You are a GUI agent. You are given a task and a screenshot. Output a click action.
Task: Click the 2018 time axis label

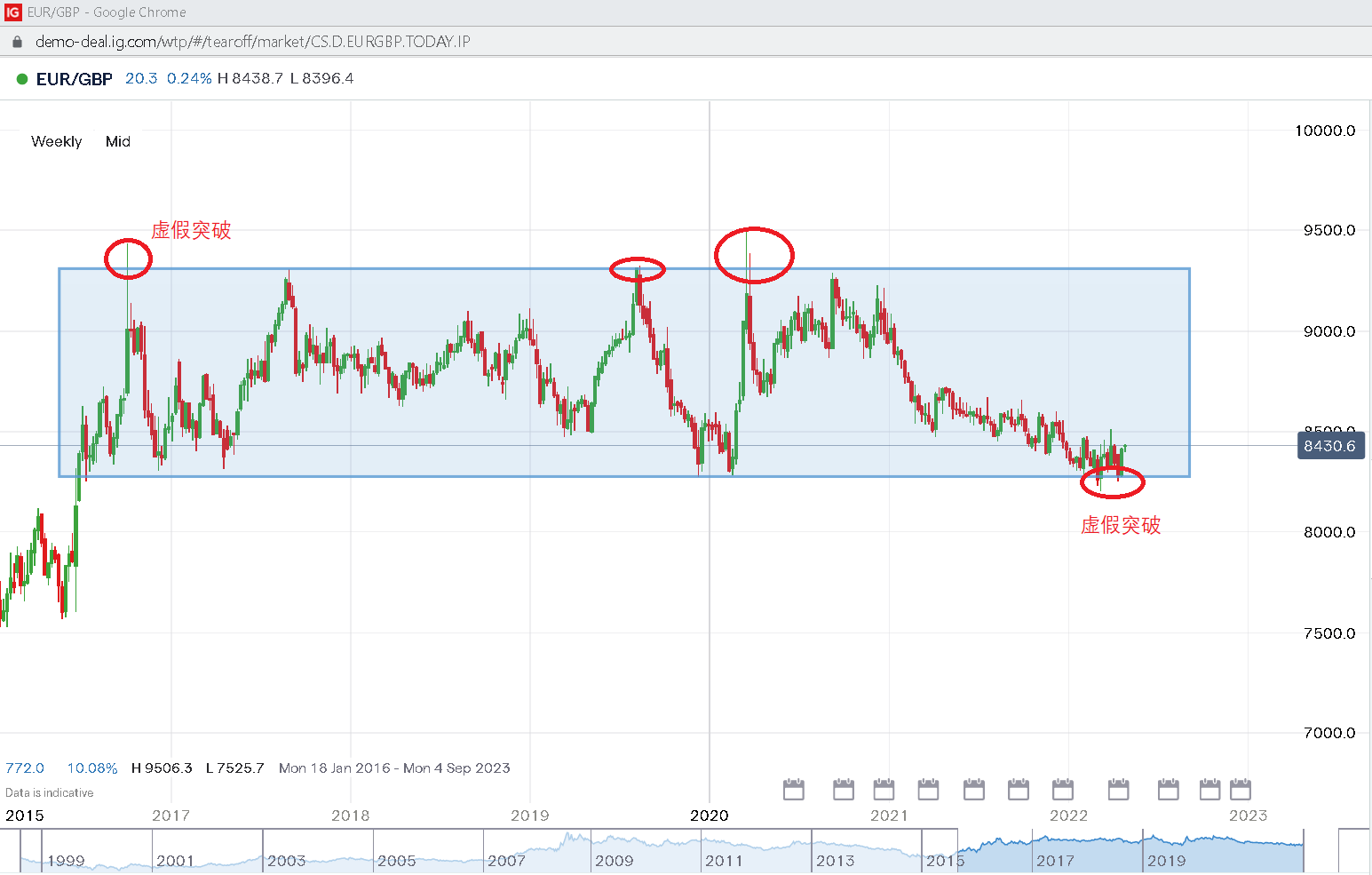tap(351, 815)
